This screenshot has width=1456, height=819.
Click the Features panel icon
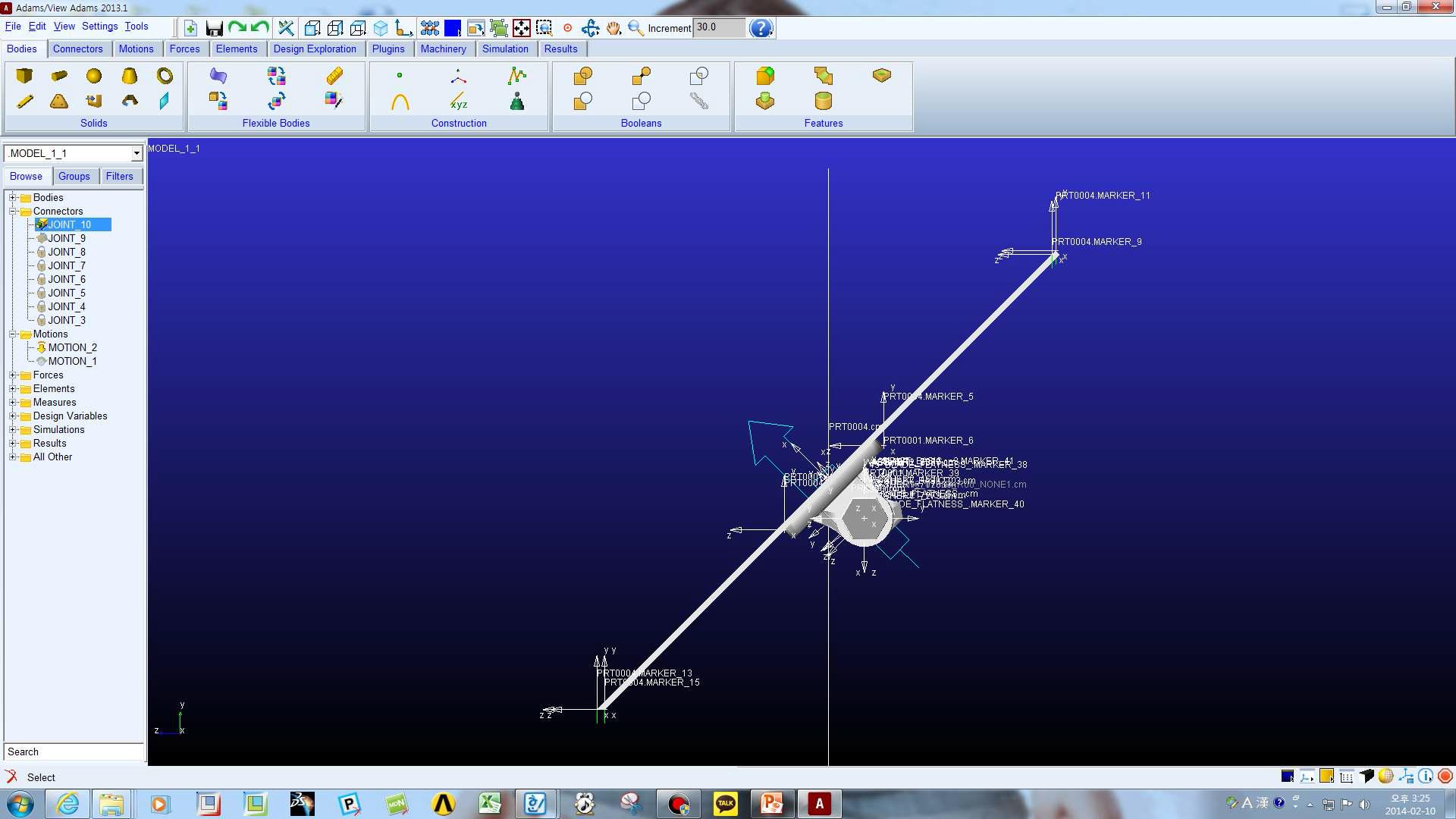(823, 123)
